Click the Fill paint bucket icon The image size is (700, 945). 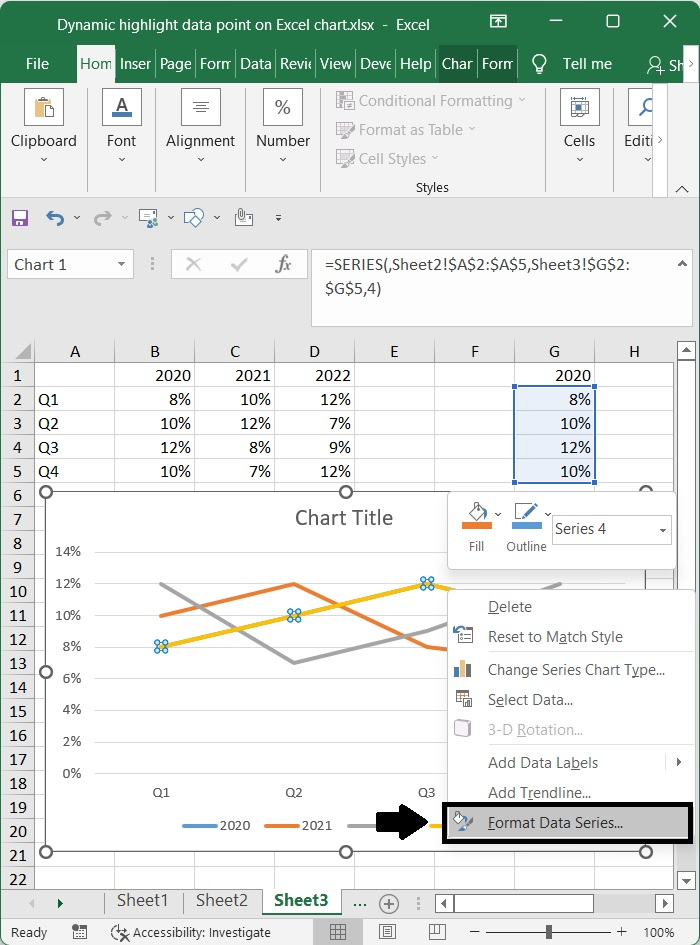[x=477, y=516]
